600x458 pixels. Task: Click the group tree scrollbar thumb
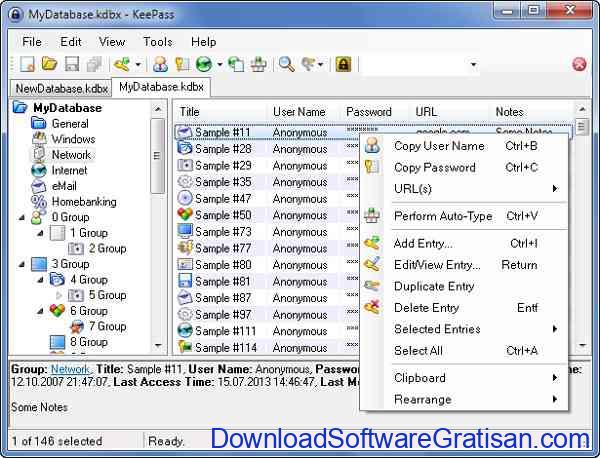click(157, 156)
